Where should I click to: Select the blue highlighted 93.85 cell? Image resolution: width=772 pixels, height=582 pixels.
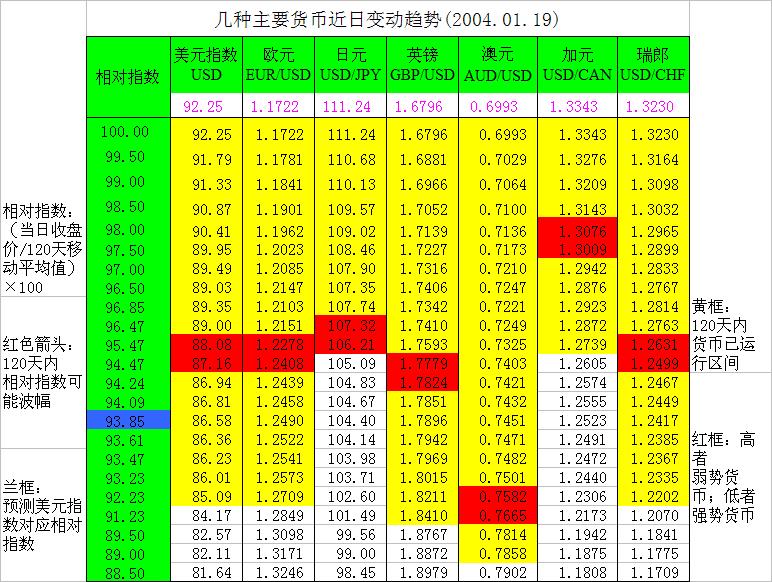[x=129, y=420]
